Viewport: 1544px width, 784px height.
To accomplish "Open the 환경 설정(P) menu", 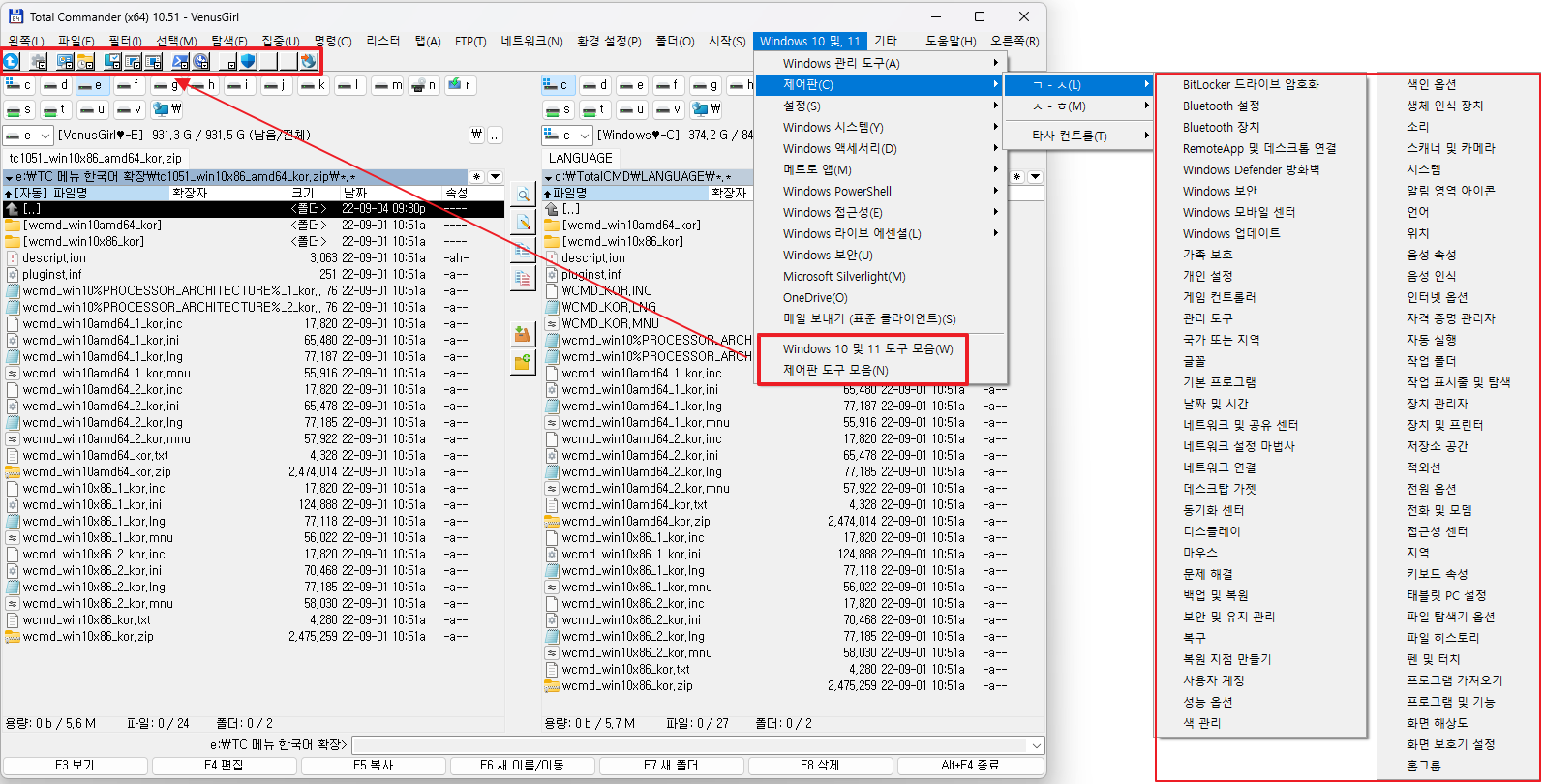I will click(609, 41).
